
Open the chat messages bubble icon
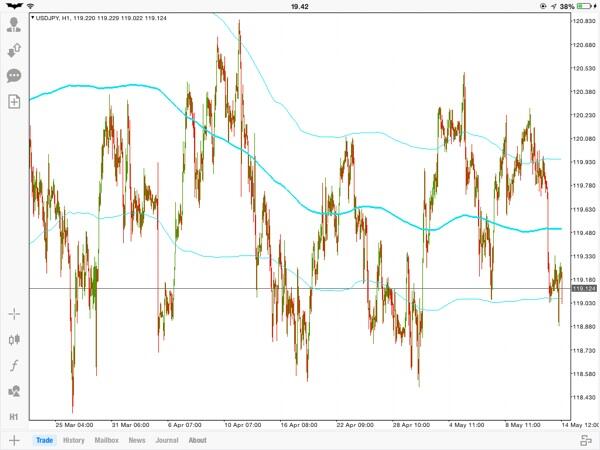point(14,76)
